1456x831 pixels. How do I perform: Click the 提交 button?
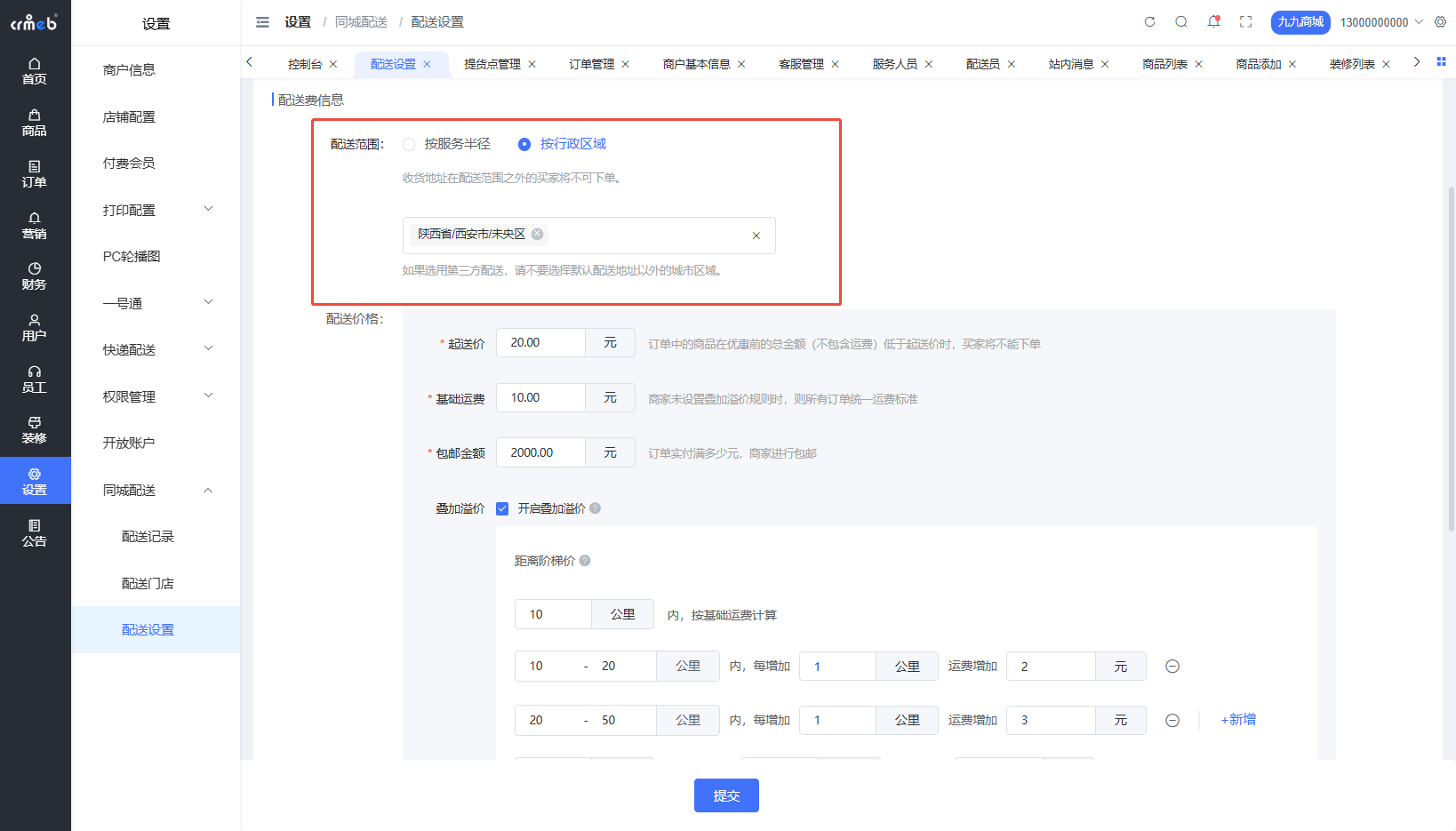(726, 795)
